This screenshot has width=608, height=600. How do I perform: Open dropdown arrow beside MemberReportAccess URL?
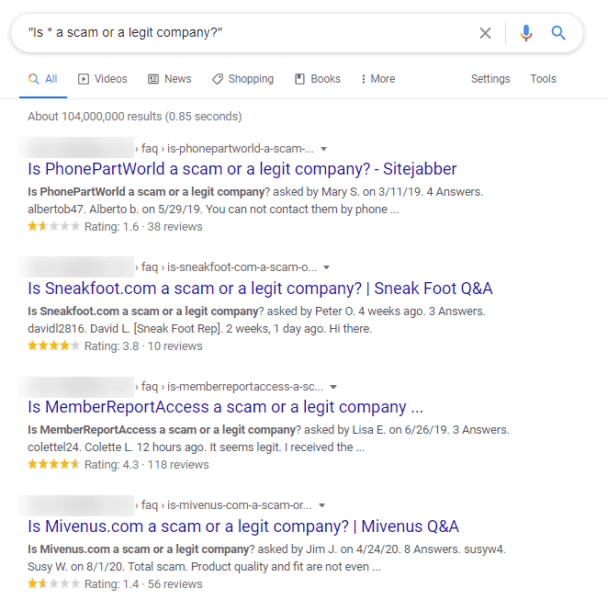pyautogui.click(x=334, y=387)
